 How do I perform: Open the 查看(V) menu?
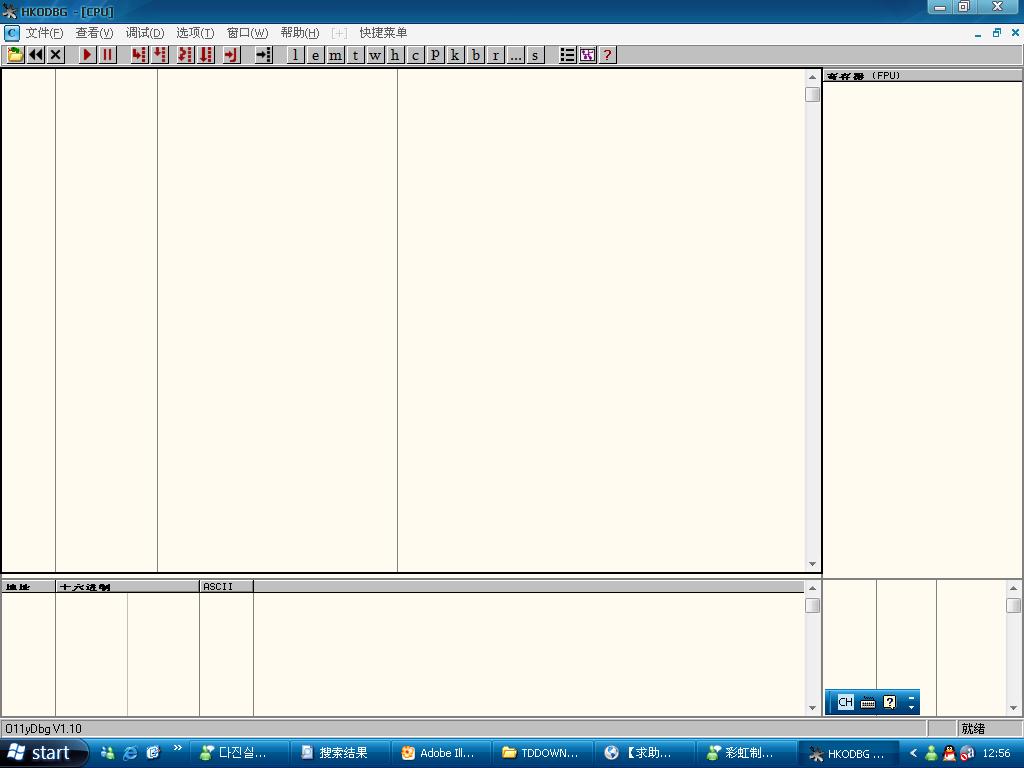(94, 33)
